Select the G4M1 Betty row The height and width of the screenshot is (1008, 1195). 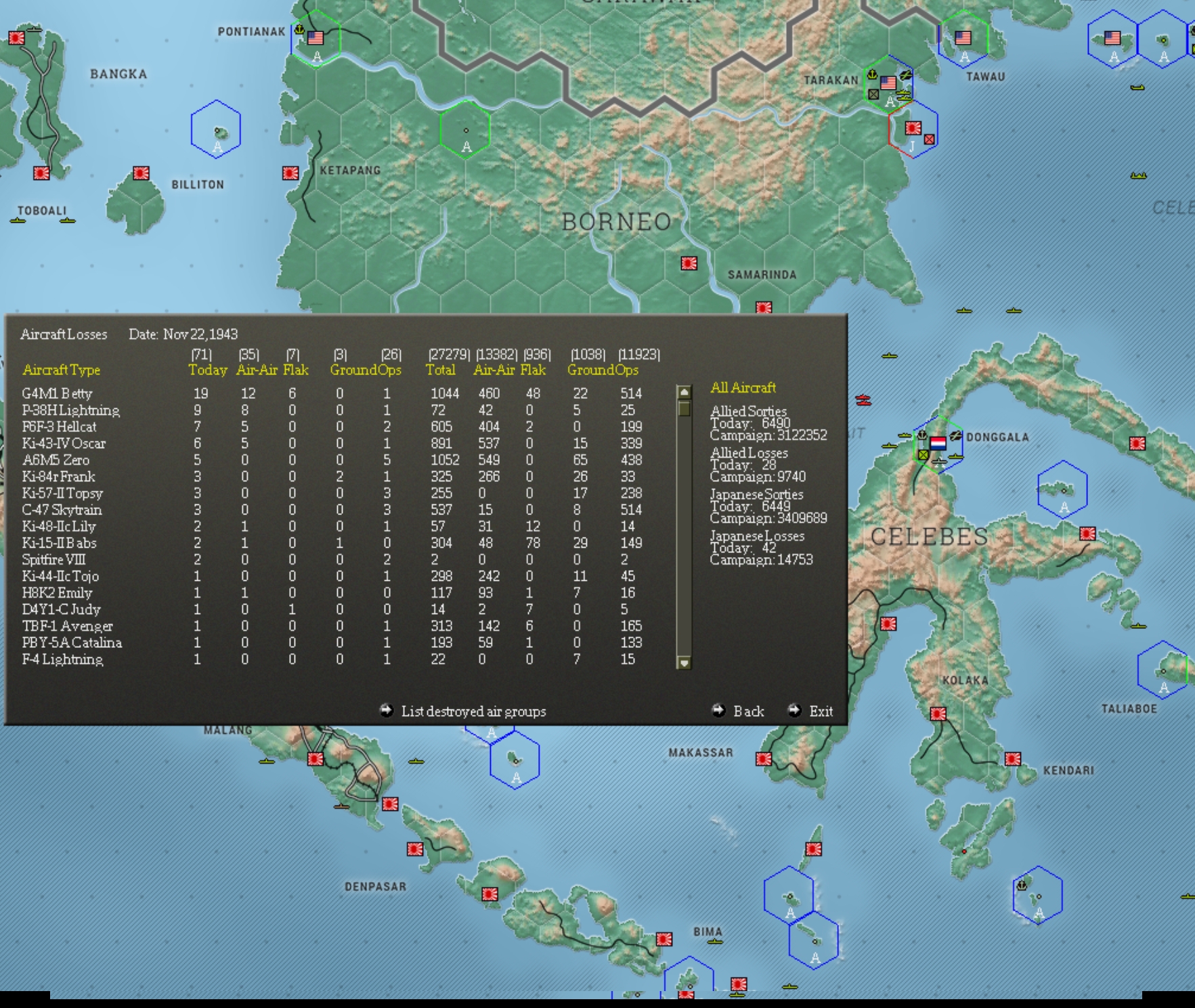[332, 393]
